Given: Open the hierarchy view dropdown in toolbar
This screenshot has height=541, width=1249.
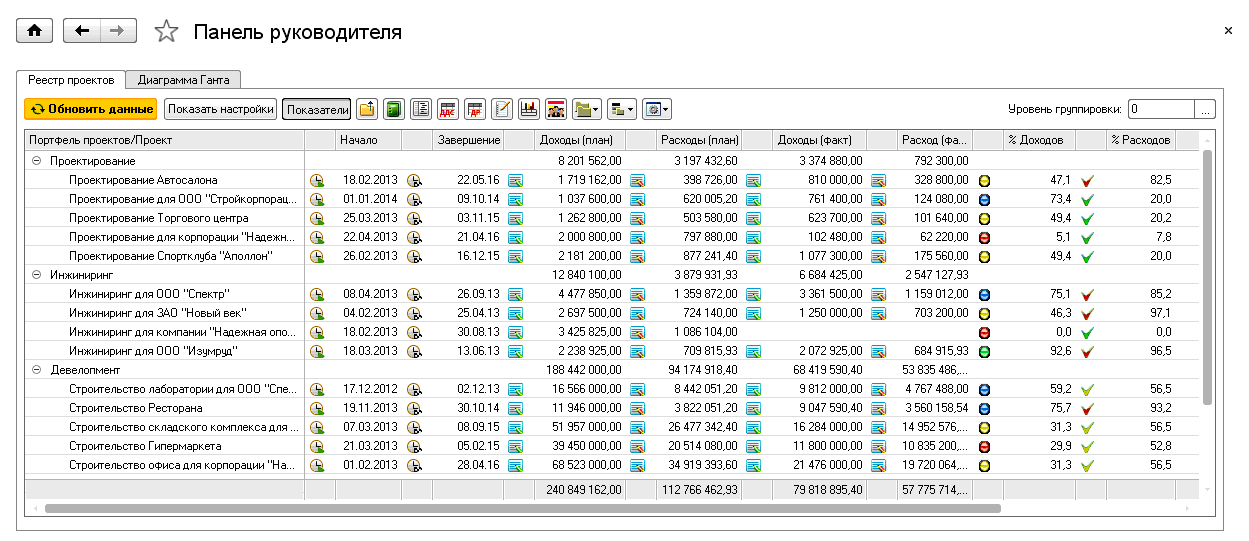Looking at the screenshot, I should coord(621,109).
